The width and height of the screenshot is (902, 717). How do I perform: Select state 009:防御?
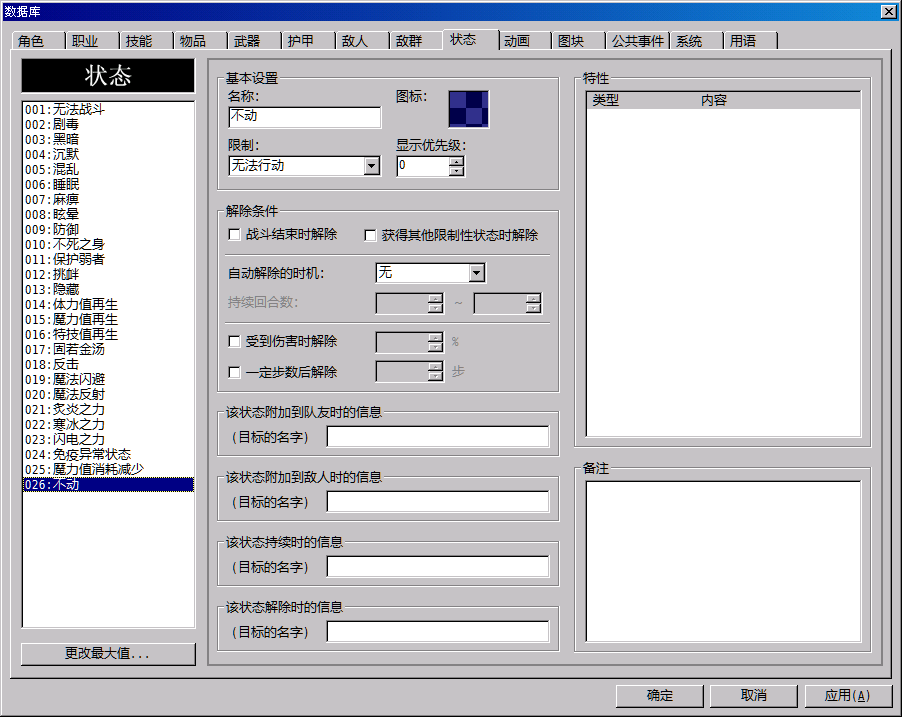pos(108,230)
